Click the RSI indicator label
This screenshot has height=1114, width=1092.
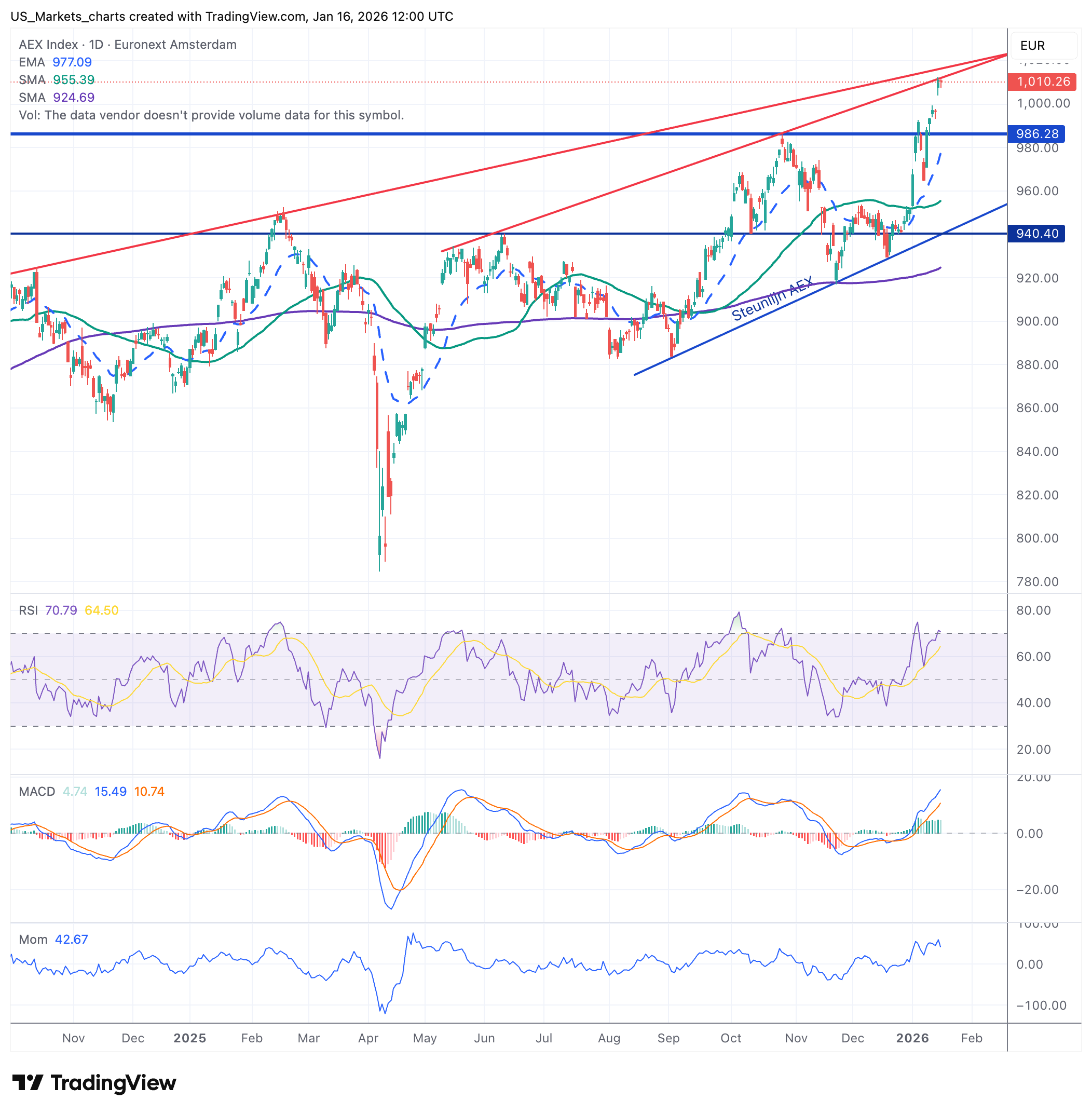click(28, 610)
